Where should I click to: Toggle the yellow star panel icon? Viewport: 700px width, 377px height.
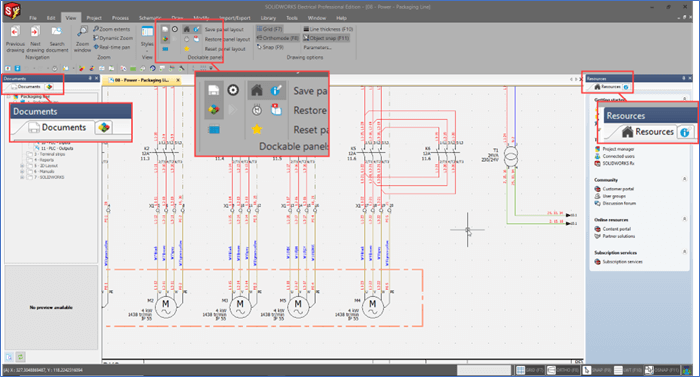click(x=187, y=49)
